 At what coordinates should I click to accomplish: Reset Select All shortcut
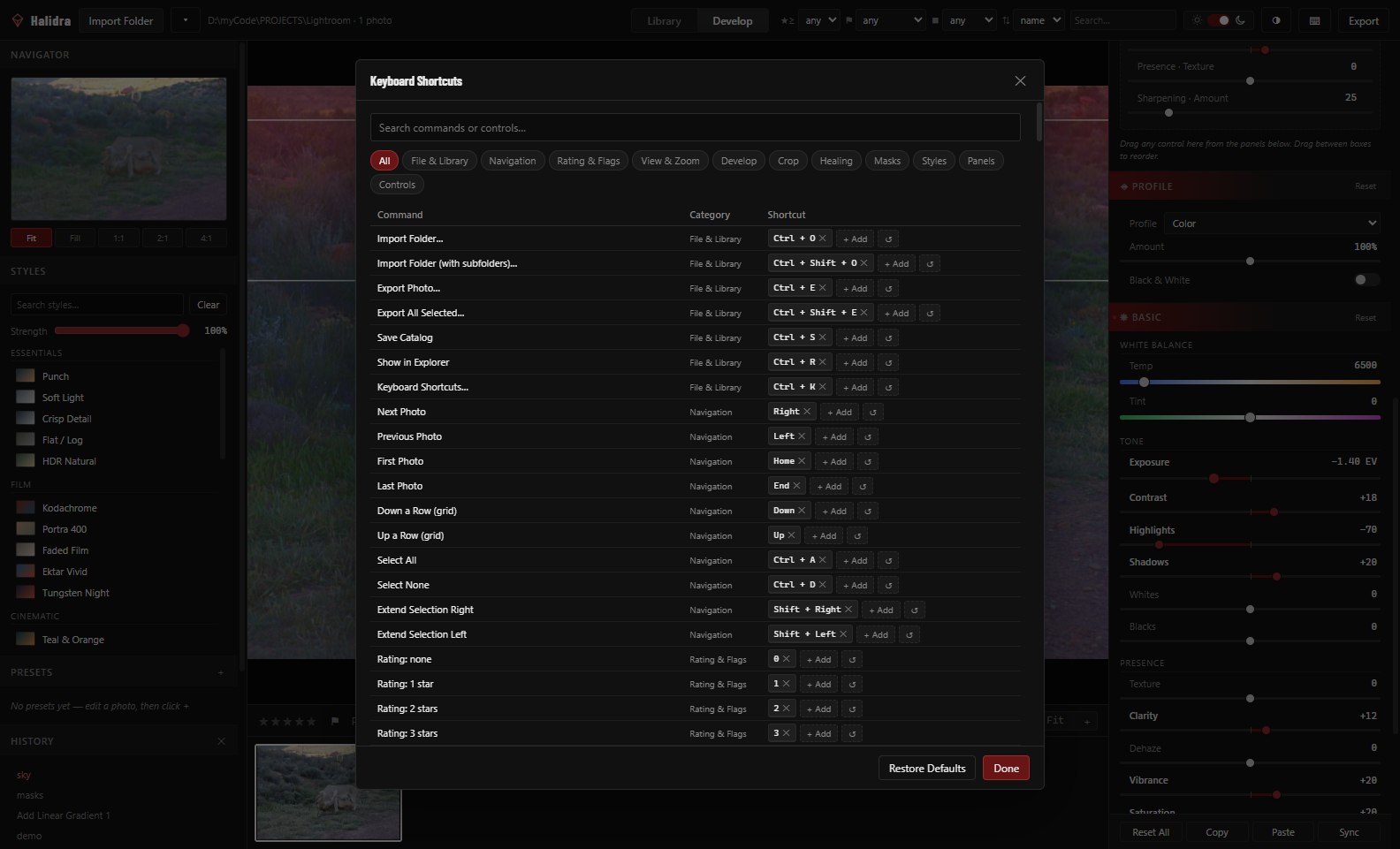[x=888, y=560]
